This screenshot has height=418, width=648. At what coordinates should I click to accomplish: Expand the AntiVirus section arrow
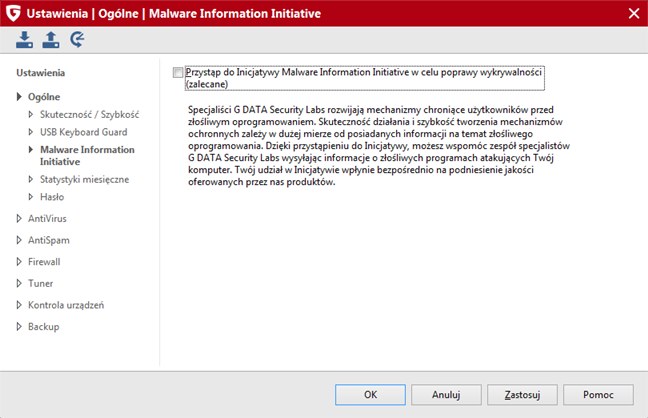19,218
